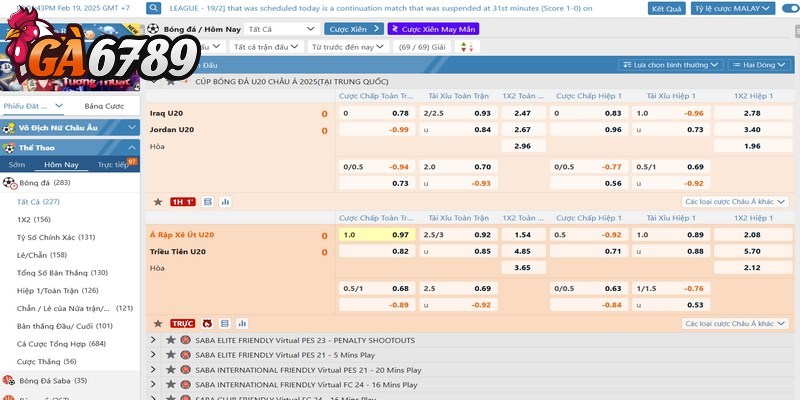Open the statistics chart icon for Á Rập Xê Út match
The width and height of the screenshot is (800, 400).
pyautogui.click(x=242, y=323)
